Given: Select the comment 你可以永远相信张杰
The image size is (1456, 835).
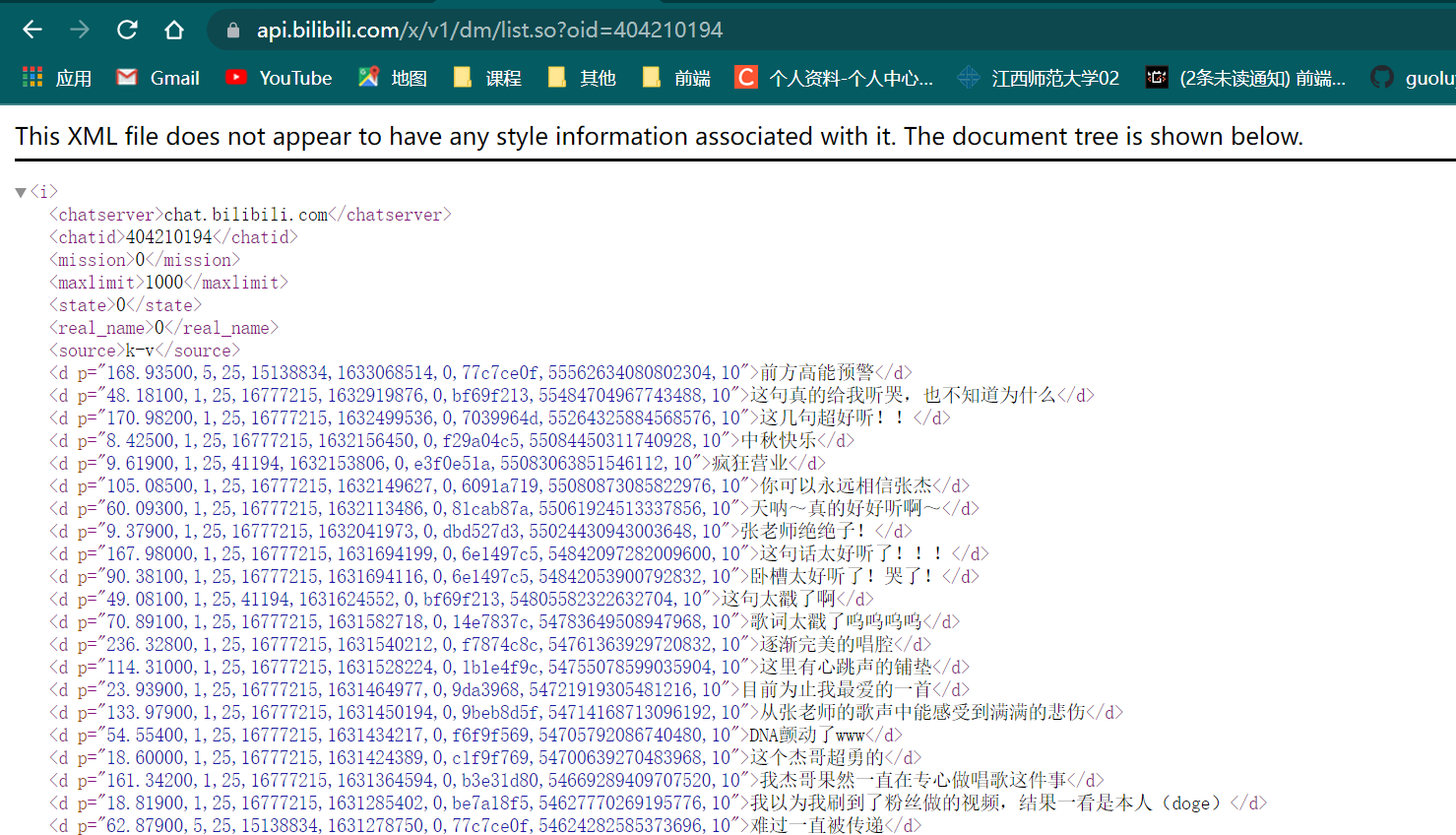Looking at the screenshot, I should (x=846, y=486).
